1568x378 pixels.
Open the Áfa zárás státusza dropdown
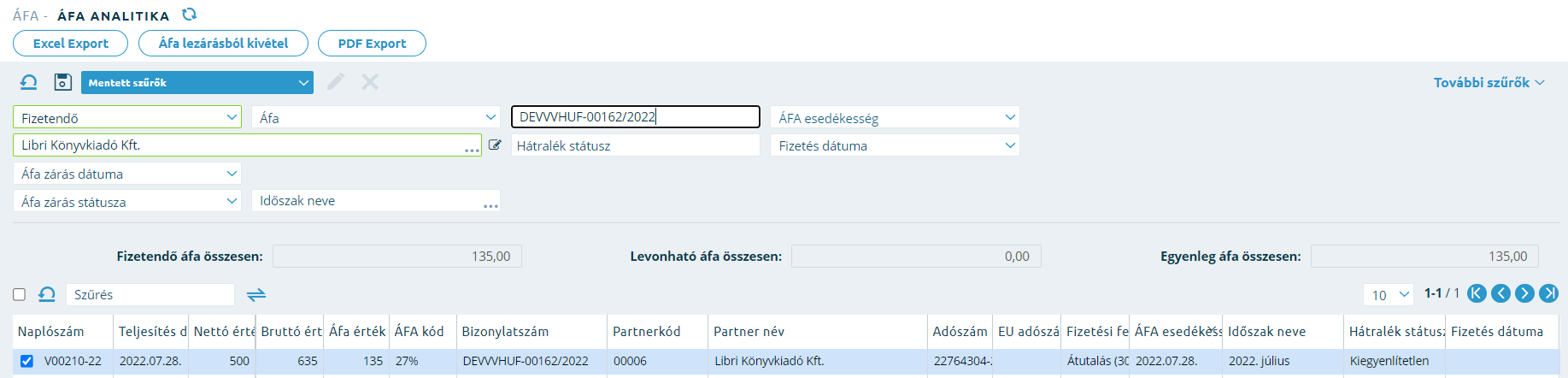pyautogui.click(x=127, y=202)
